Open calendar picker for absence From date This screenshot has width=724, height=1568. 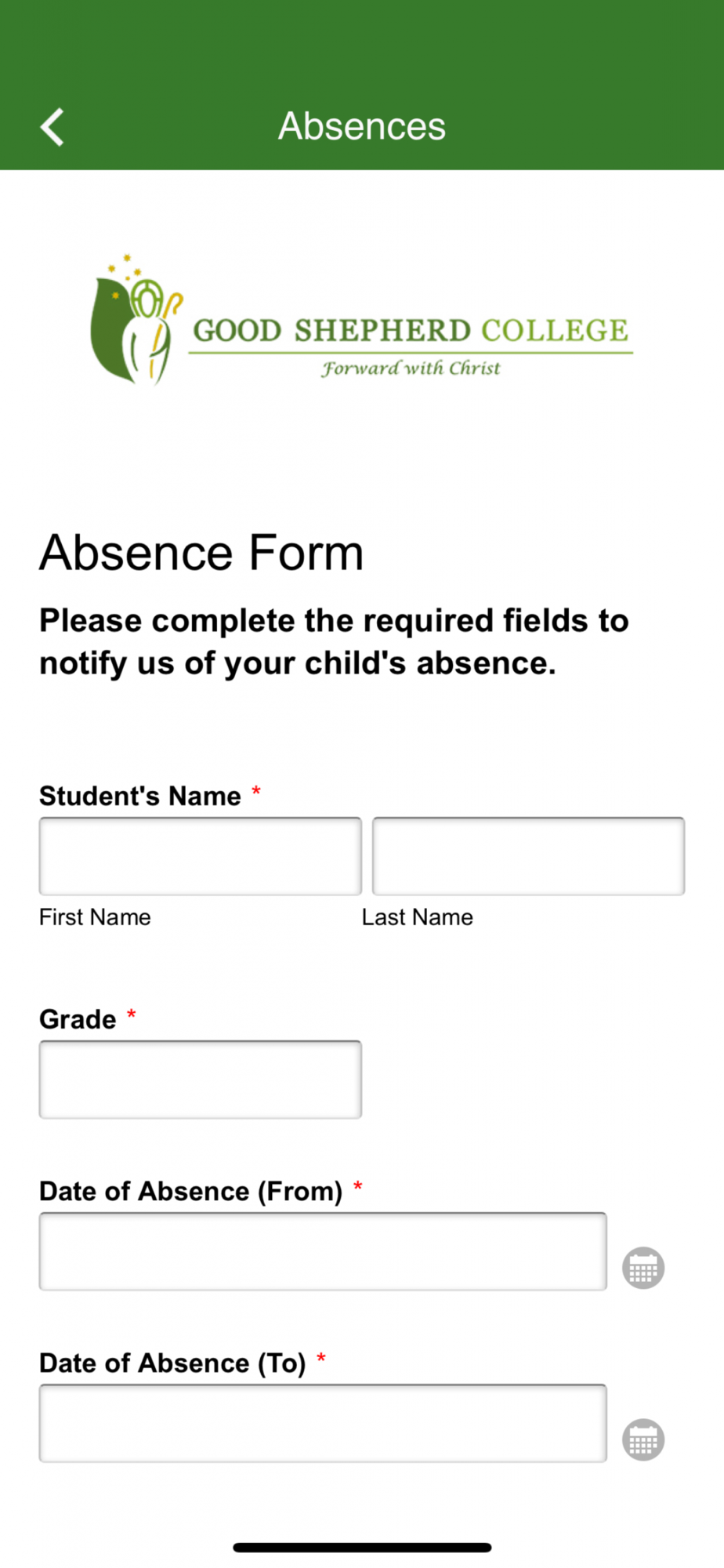643,1268
